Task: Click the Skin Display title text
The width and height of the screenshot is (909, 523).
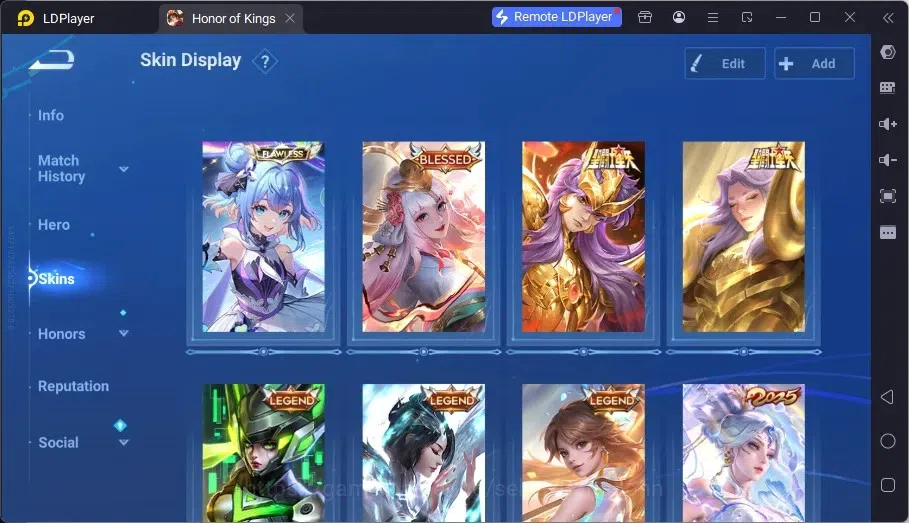Action: point(190,60)
